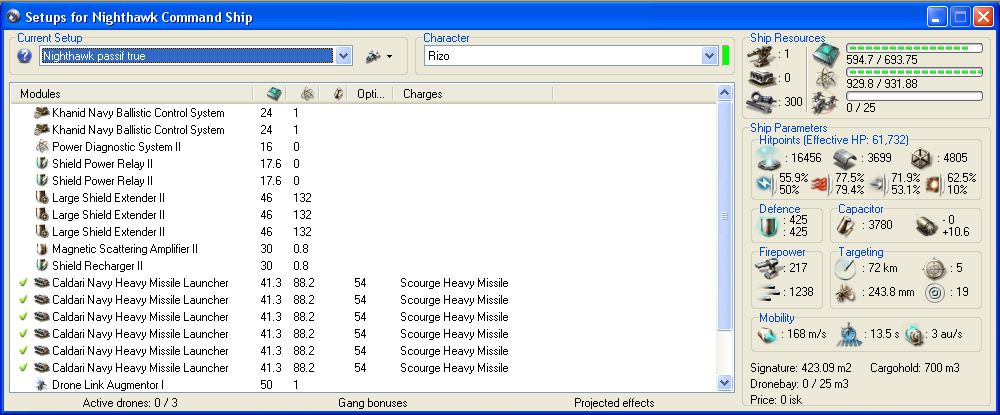Click the Signature: 423.09 m2 value

[800, 368]
